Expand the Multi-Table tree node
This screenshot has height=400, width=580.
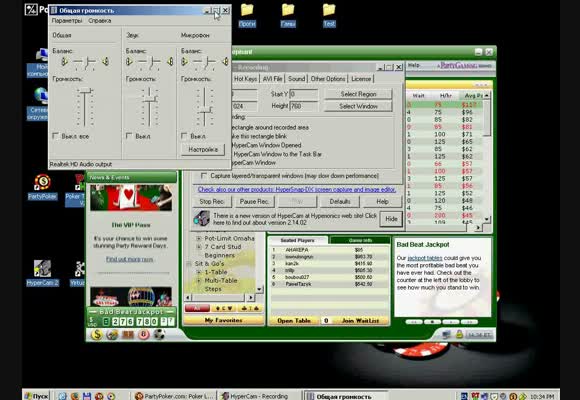[199, 280]
